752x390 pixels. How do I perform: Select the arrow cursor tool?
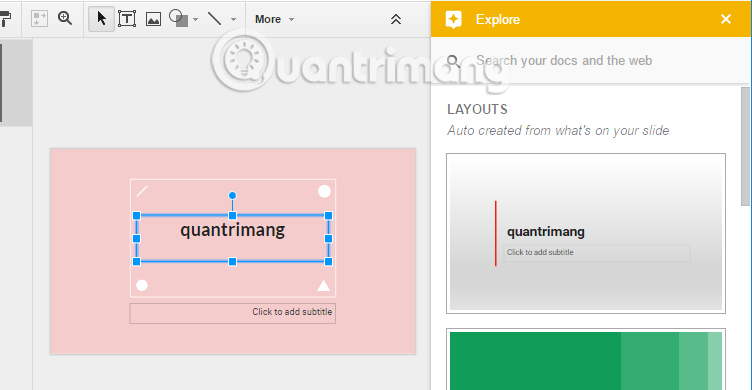(101, 19)
